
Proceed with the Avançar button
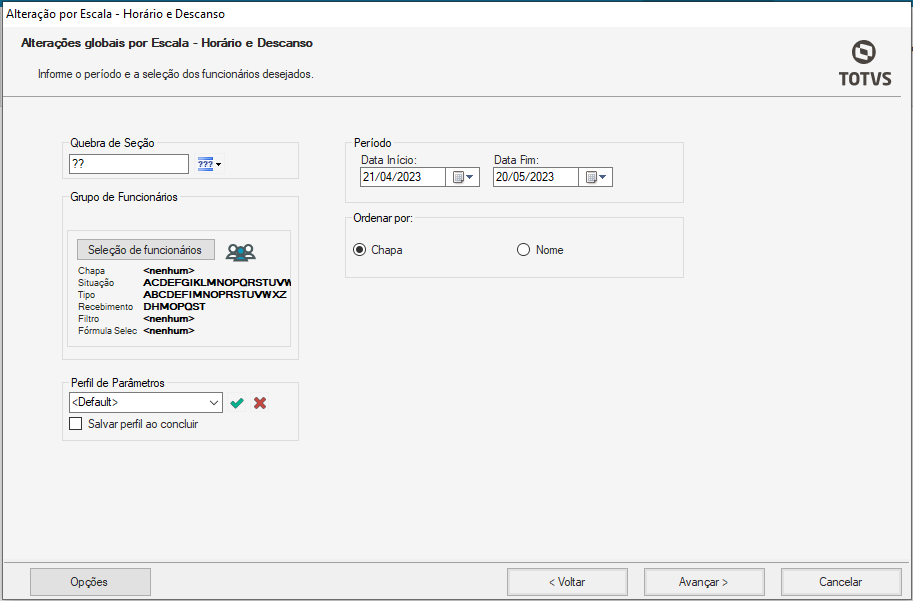click(704, 582)
